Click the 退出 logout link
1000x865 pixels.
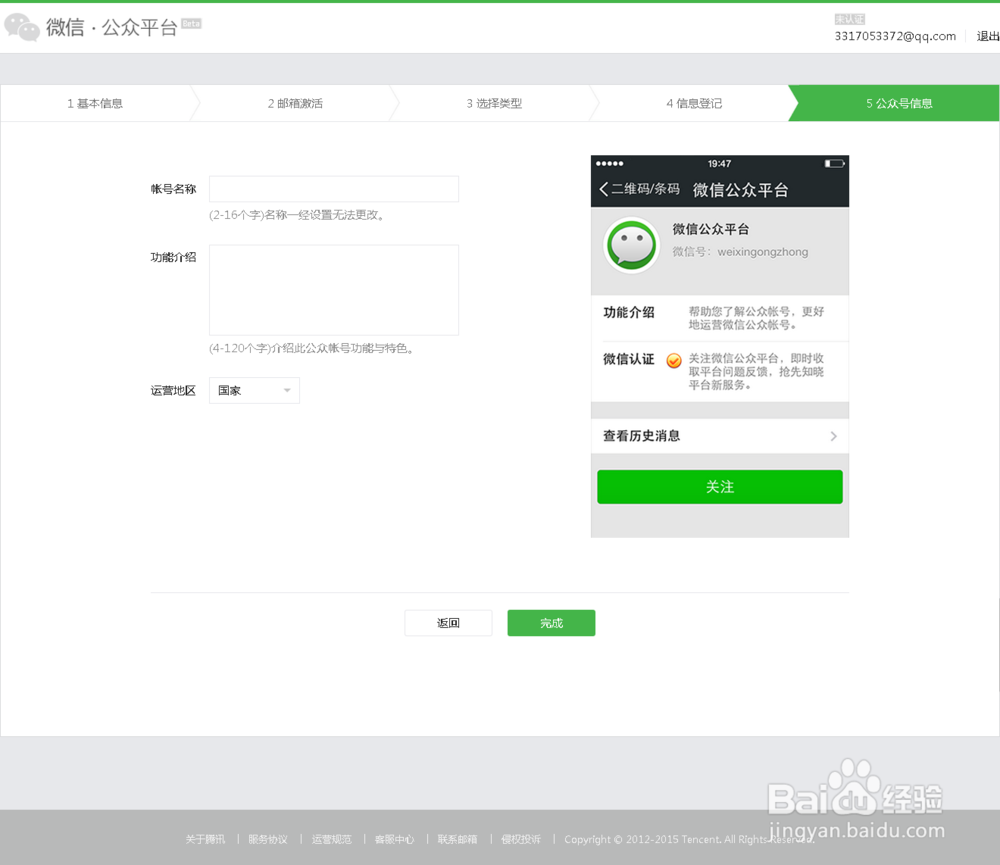pyautogui.click(x=988, y=36)
